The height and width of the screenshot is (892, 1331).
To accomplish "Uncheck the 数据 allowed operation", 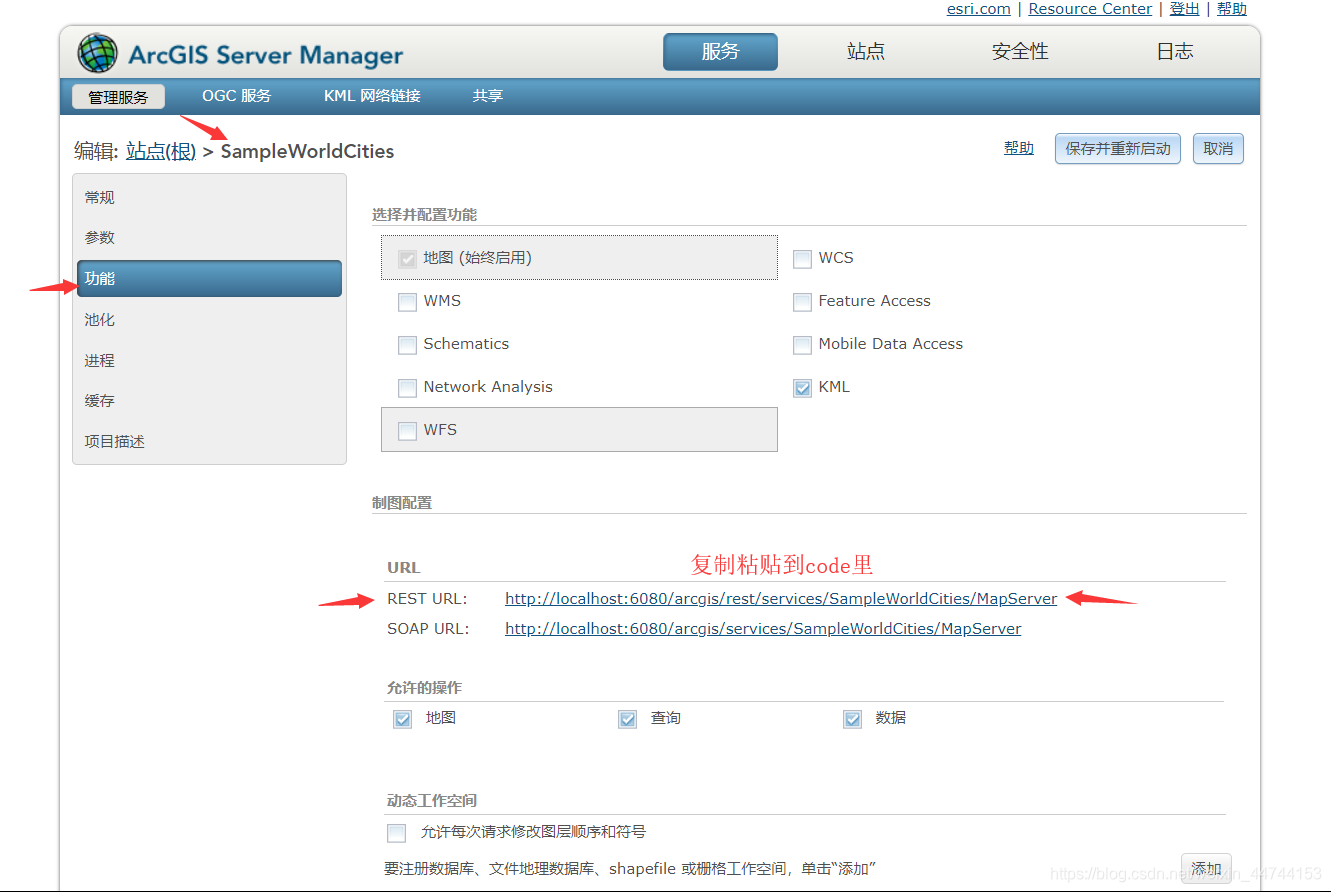I will coord(852,719).
